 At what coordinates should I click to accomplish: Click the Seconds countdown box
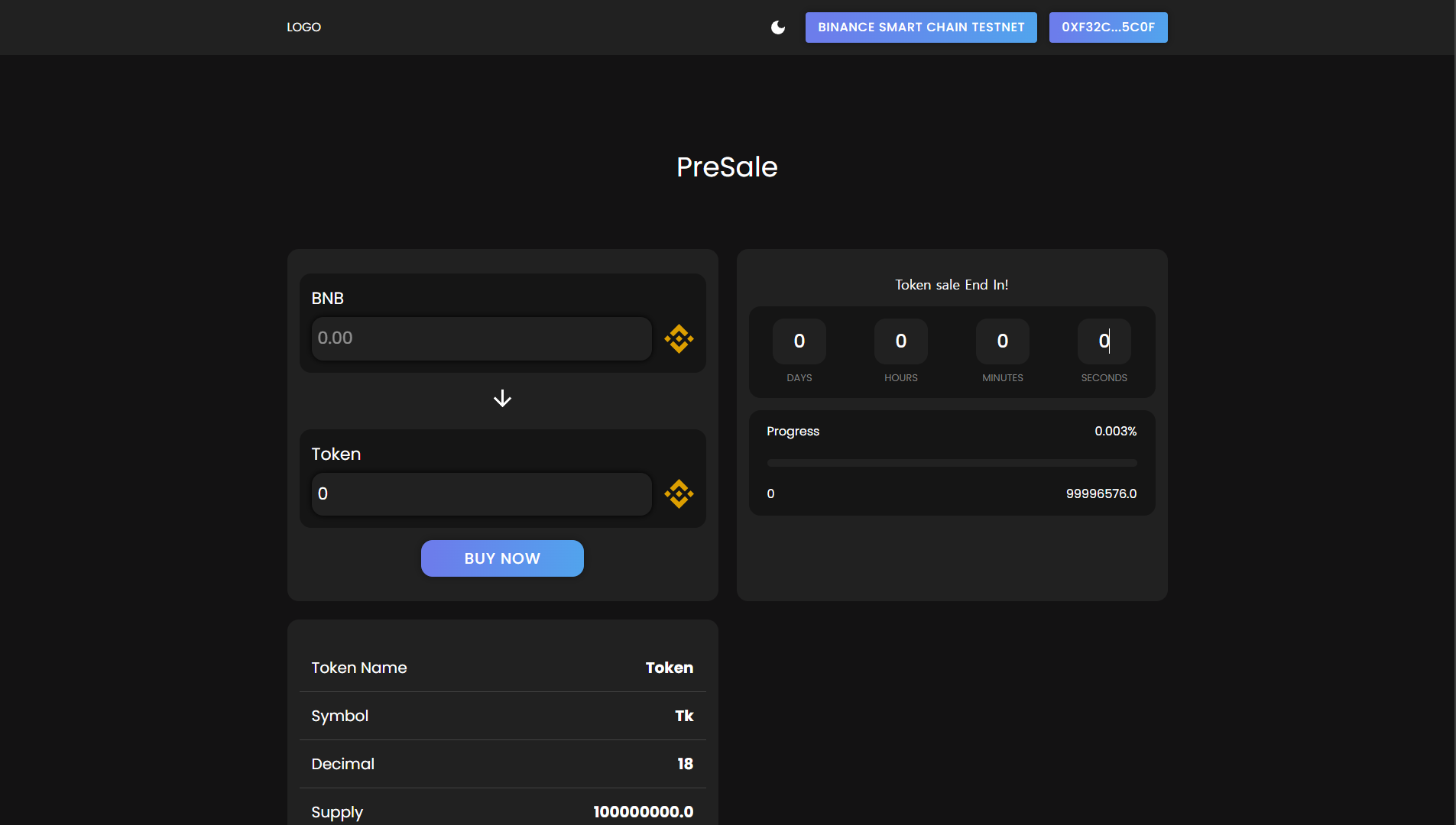(x=1104, y=341)
